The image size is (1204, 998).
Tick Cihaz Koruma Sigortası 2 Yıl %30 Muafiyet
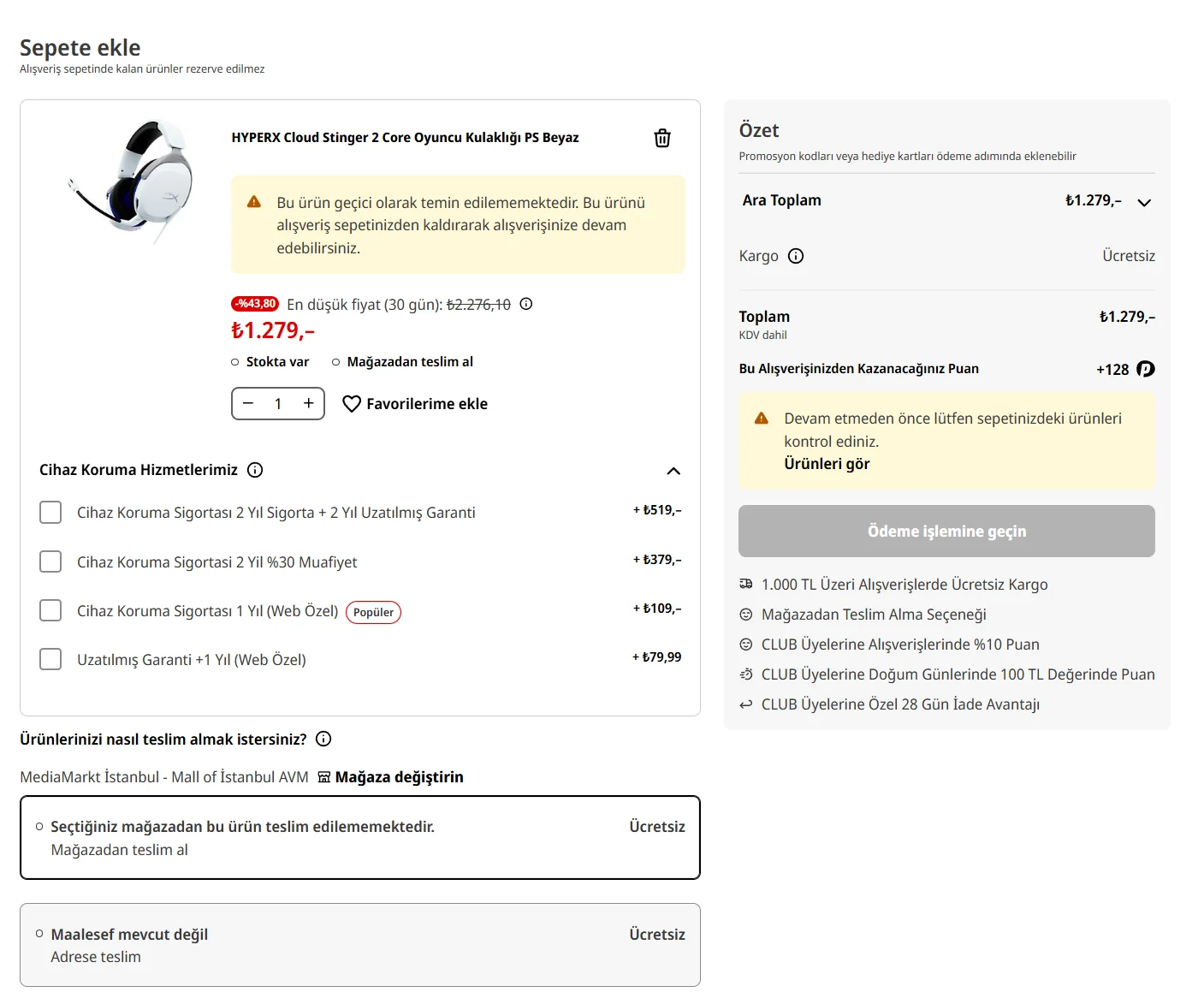pyautogui.click(x=50, y=561)
